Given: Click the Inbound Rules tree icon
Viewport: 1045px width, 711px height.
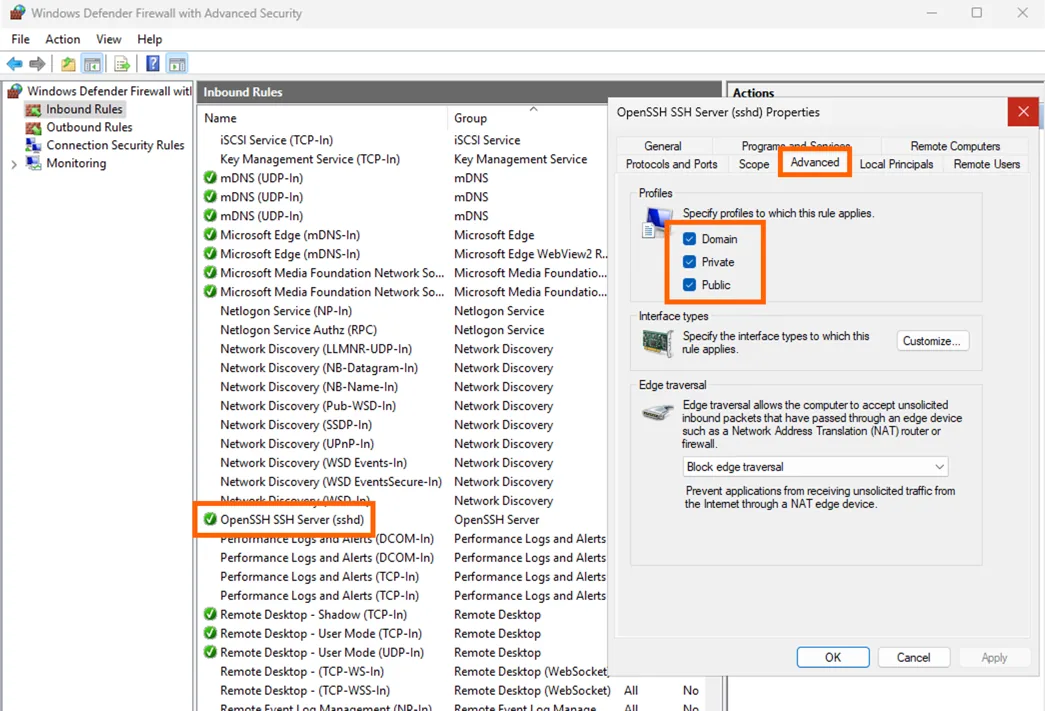Looking at the screenshot, I should tap(33, 109).
